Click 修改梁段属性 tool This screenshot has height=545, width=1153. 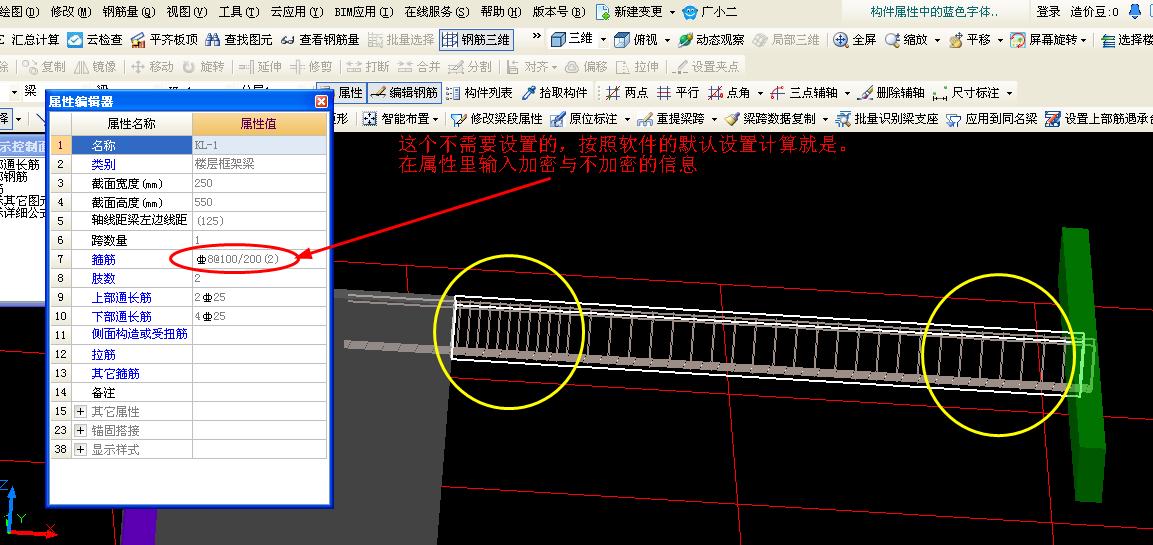pos(496,118)
